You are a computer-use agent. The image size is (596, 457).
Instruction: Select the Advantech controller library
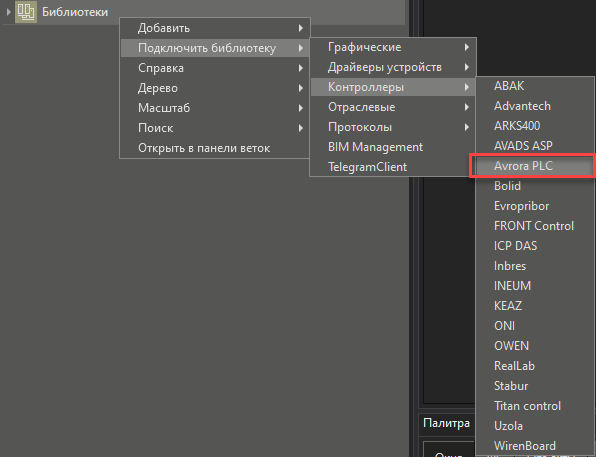click(x=535, y=106)
